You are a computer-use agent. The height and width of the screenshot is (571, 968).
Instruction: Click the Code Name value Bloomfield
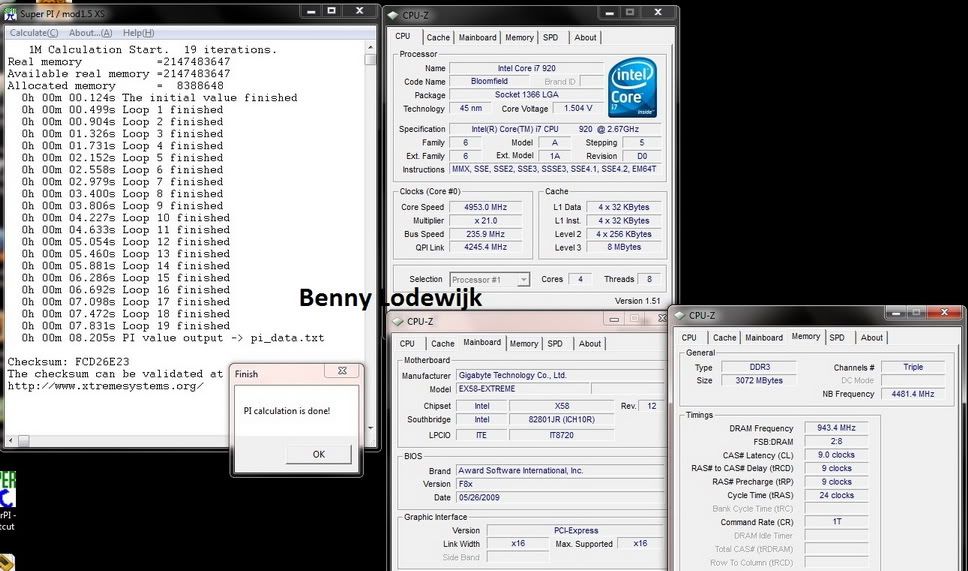489,81
